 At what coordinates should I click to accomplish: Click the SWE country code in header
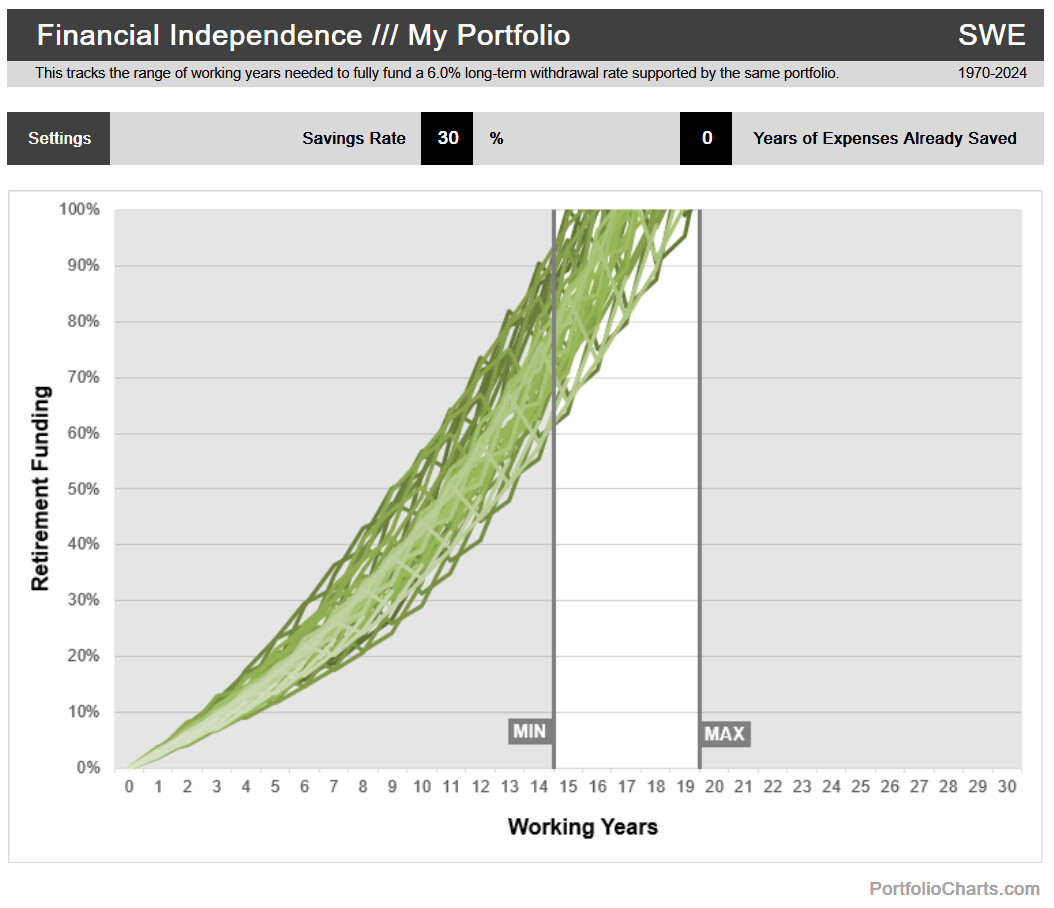[x=991, y=36]
